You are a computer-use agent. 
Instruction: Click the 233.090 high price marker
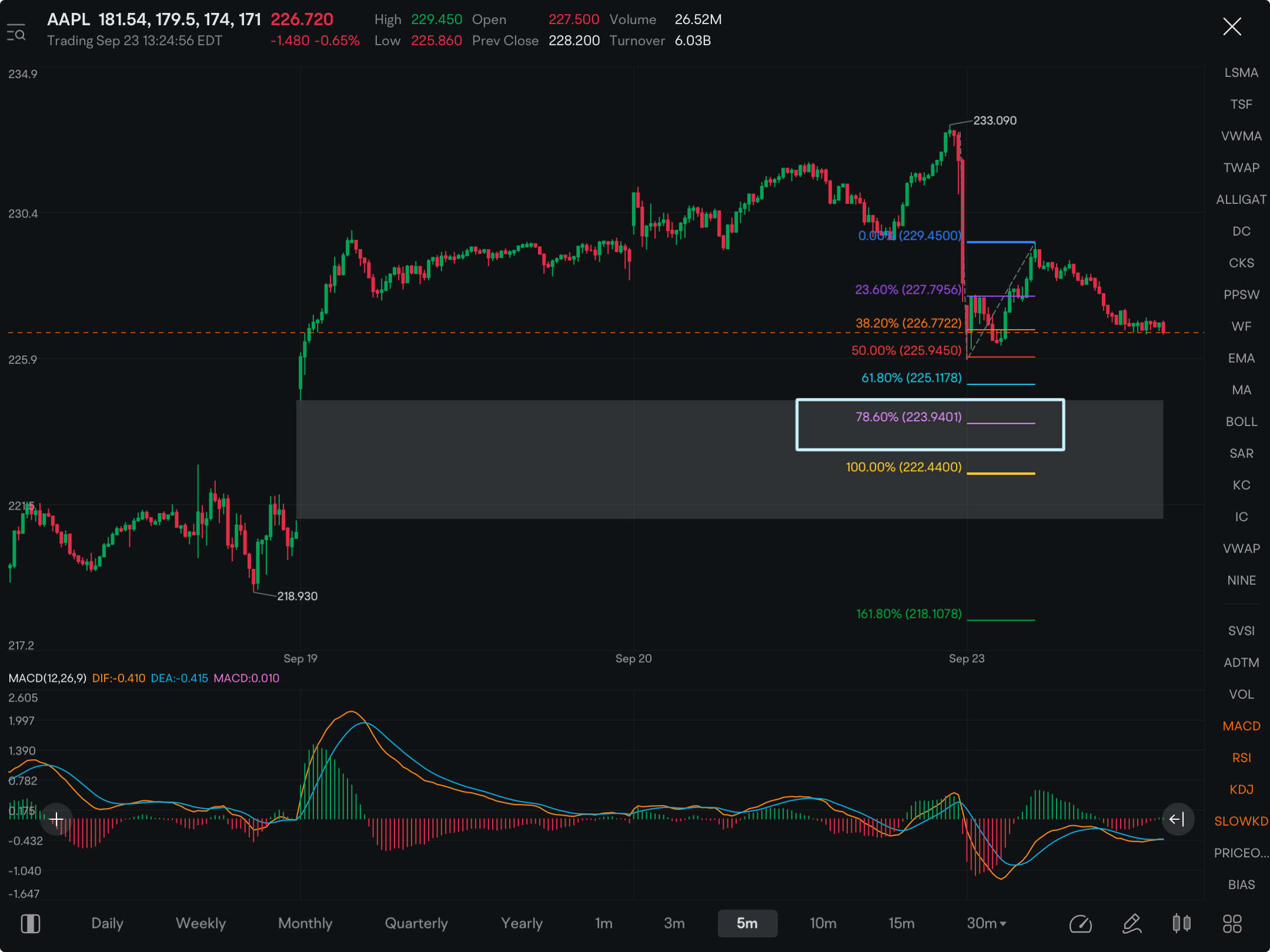[995, 120]
